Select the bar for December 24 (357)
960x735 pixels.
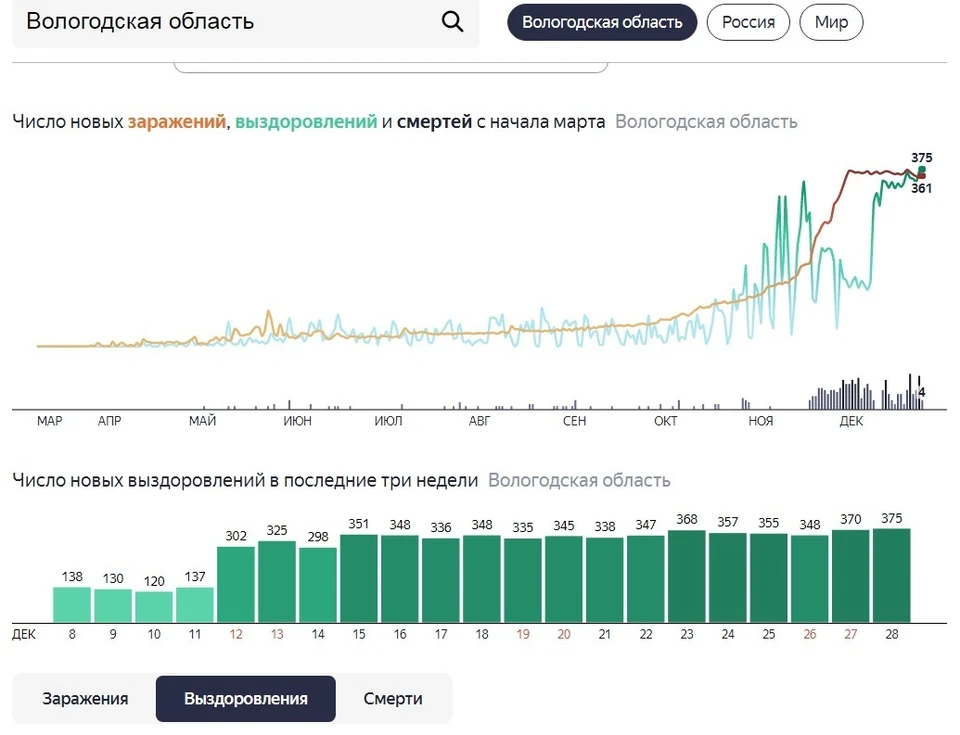coord(728,578)
